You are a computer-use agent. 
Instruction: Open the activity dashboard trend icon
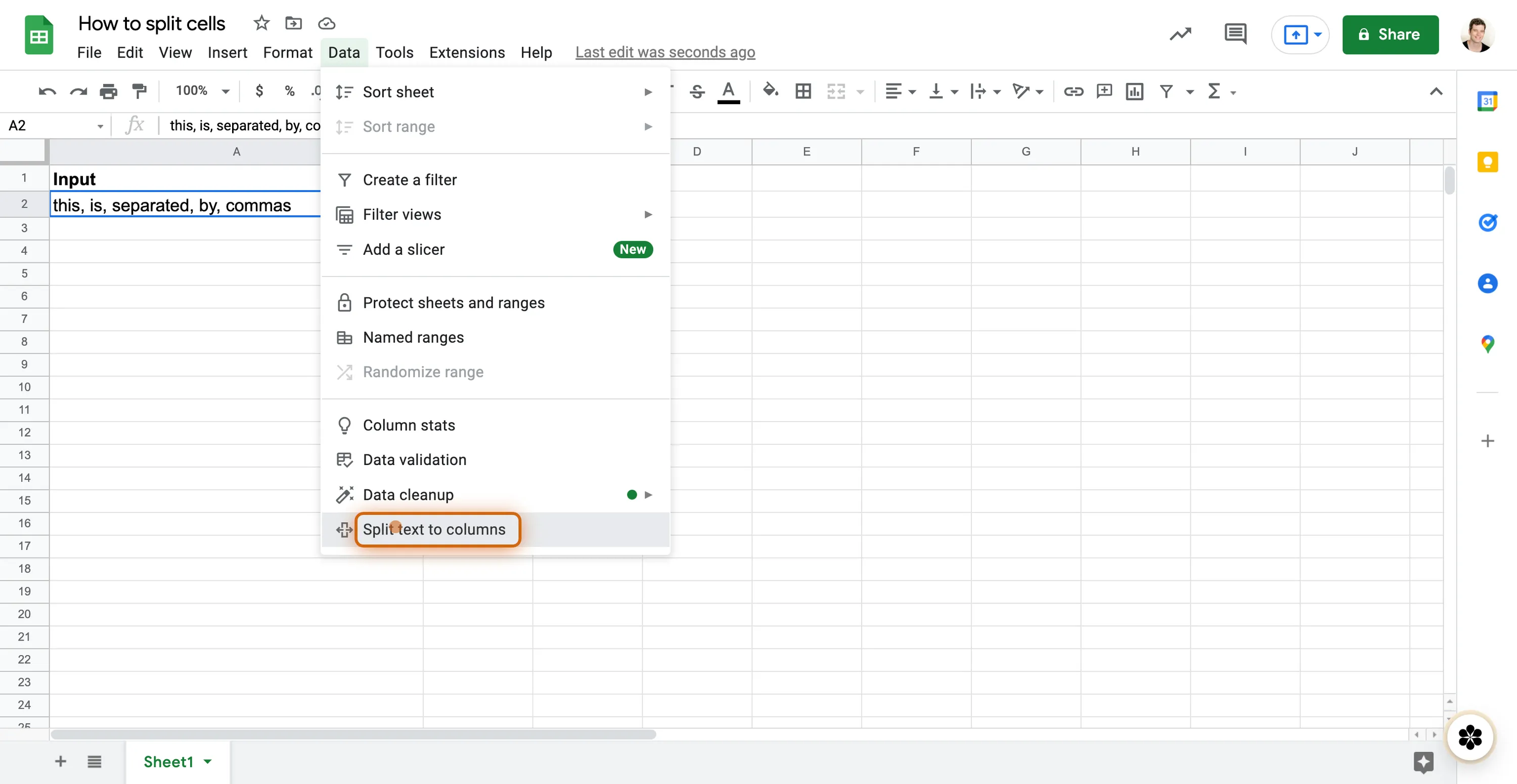click(x=1180, y=34)
